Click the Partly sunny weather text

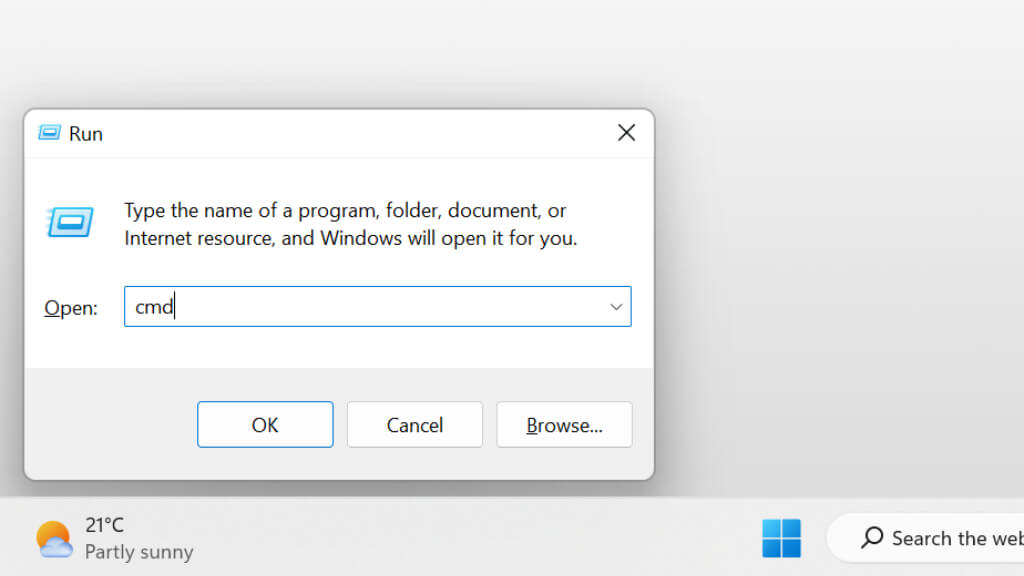coord(139,552)
